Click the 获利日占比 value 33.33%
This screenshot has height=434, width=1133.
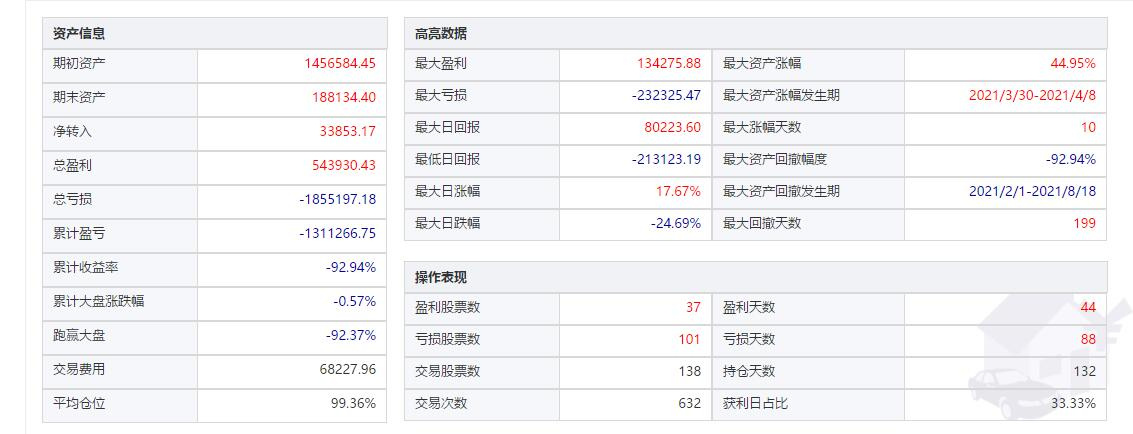[x=1074, y=403]
